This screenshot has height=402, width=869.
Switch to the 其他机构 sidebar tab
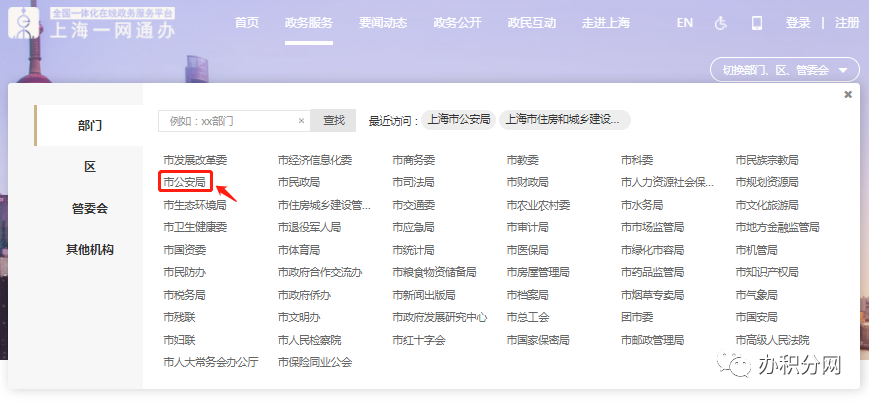(89, 249)
